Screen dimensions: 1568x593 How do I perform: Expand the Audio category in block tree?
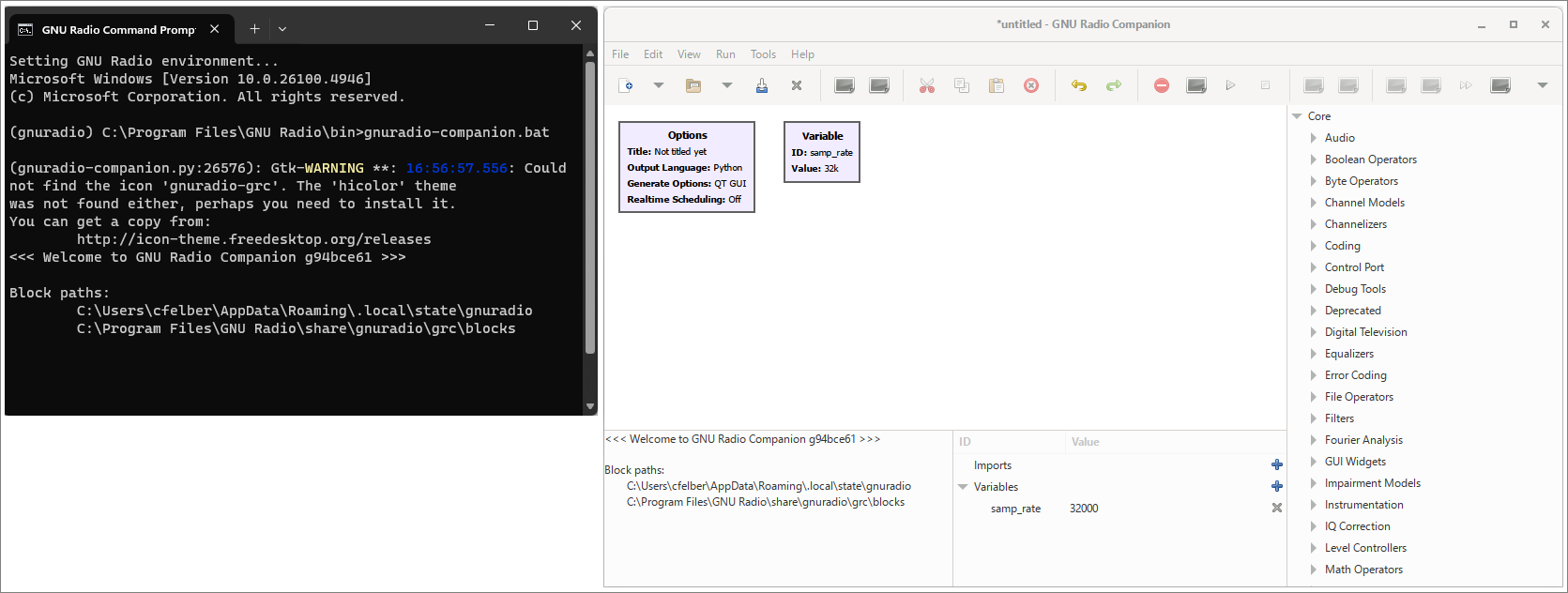pos(1314,138)
